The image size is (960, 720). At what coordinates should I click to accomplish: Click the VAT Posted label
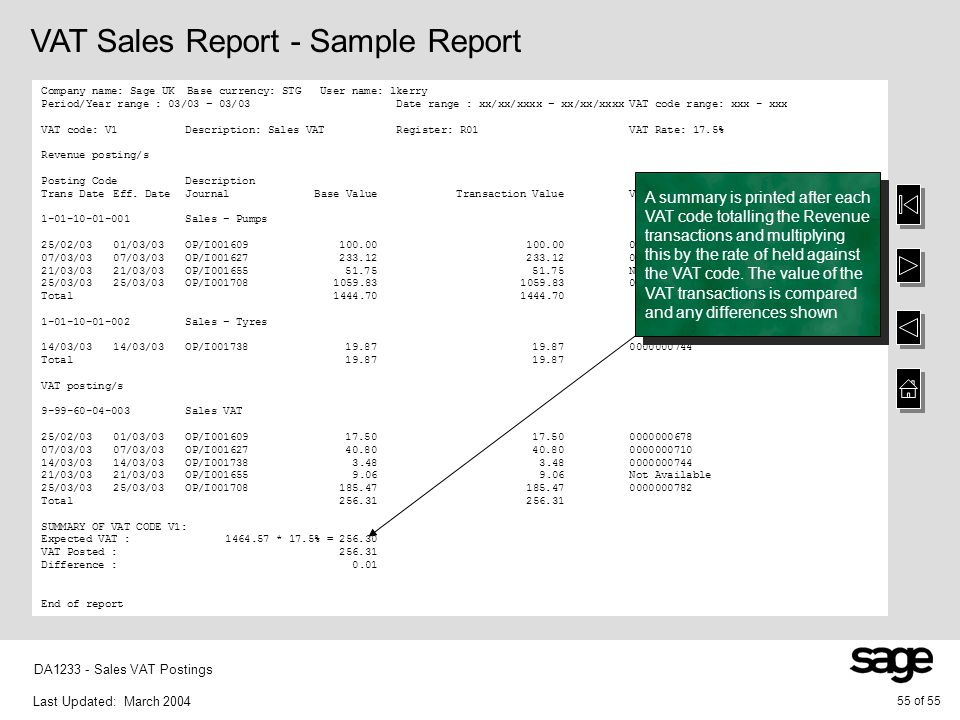79,552
